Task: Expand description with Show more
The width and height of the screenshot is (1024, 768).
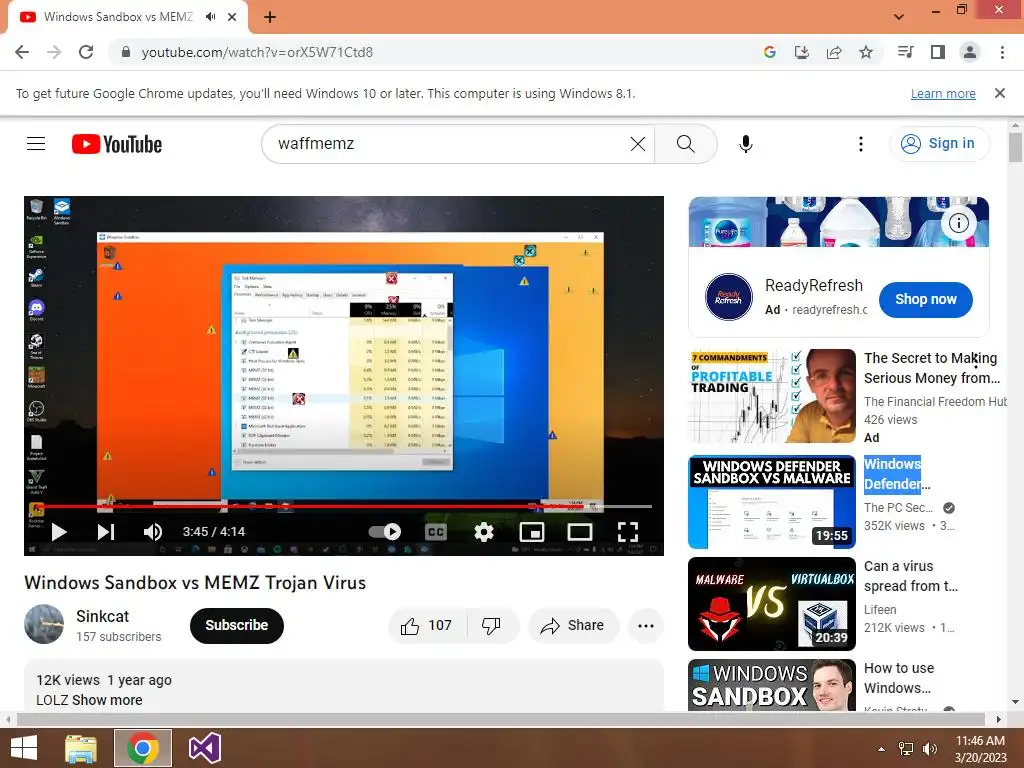Action: [x=107, y=700]
